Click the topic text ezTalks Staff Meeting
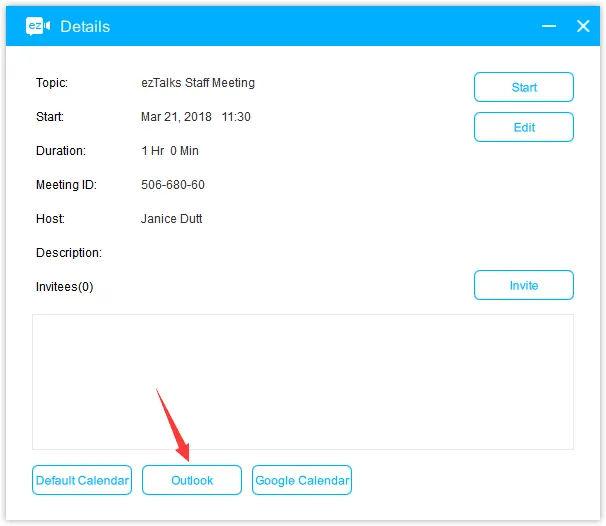This screenshot has width=606, height=526. click(198, 83)
